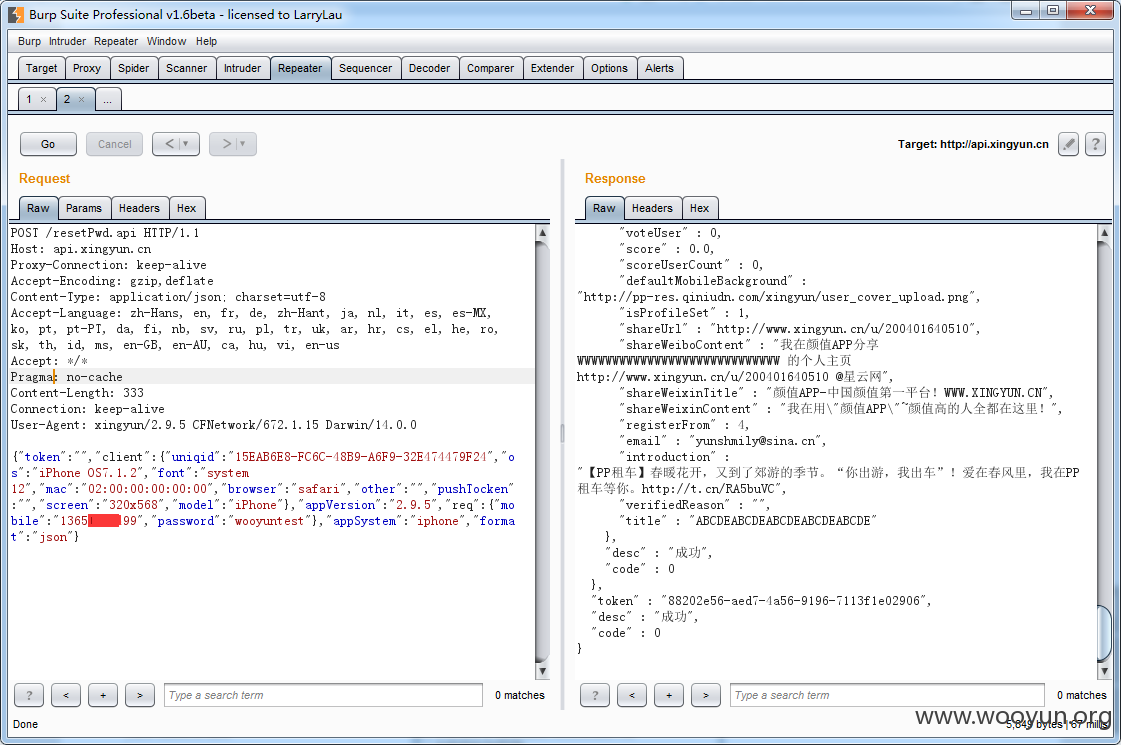Add request search options plus button
The height and width of the screenshot is (745, 1121).
pos(103,695)
